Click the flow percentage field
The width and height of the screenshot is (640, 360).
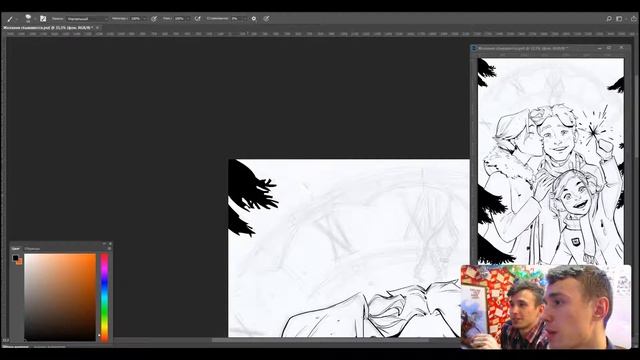point(180,19)
